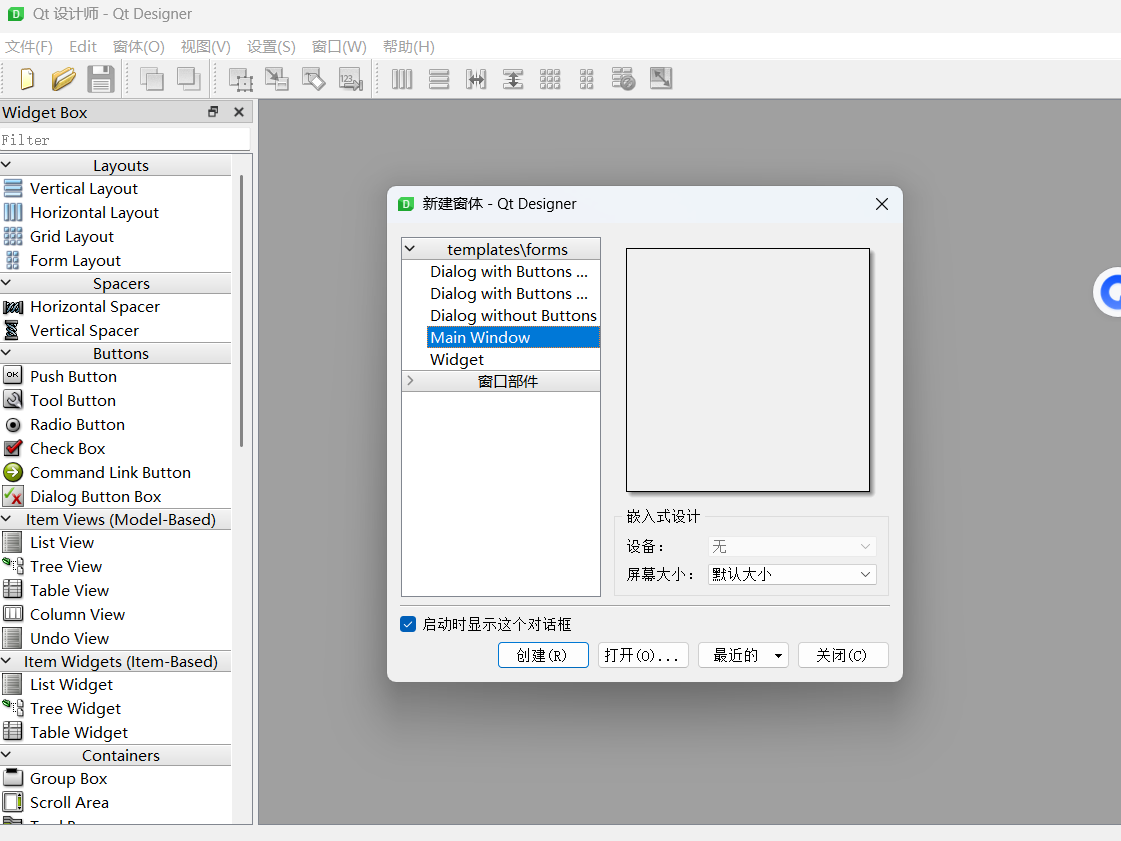The height and width of the screenshot is (841, 1121).
Task: Click the Send to Back toolbar icon
Action: click(x=152, y=79)
